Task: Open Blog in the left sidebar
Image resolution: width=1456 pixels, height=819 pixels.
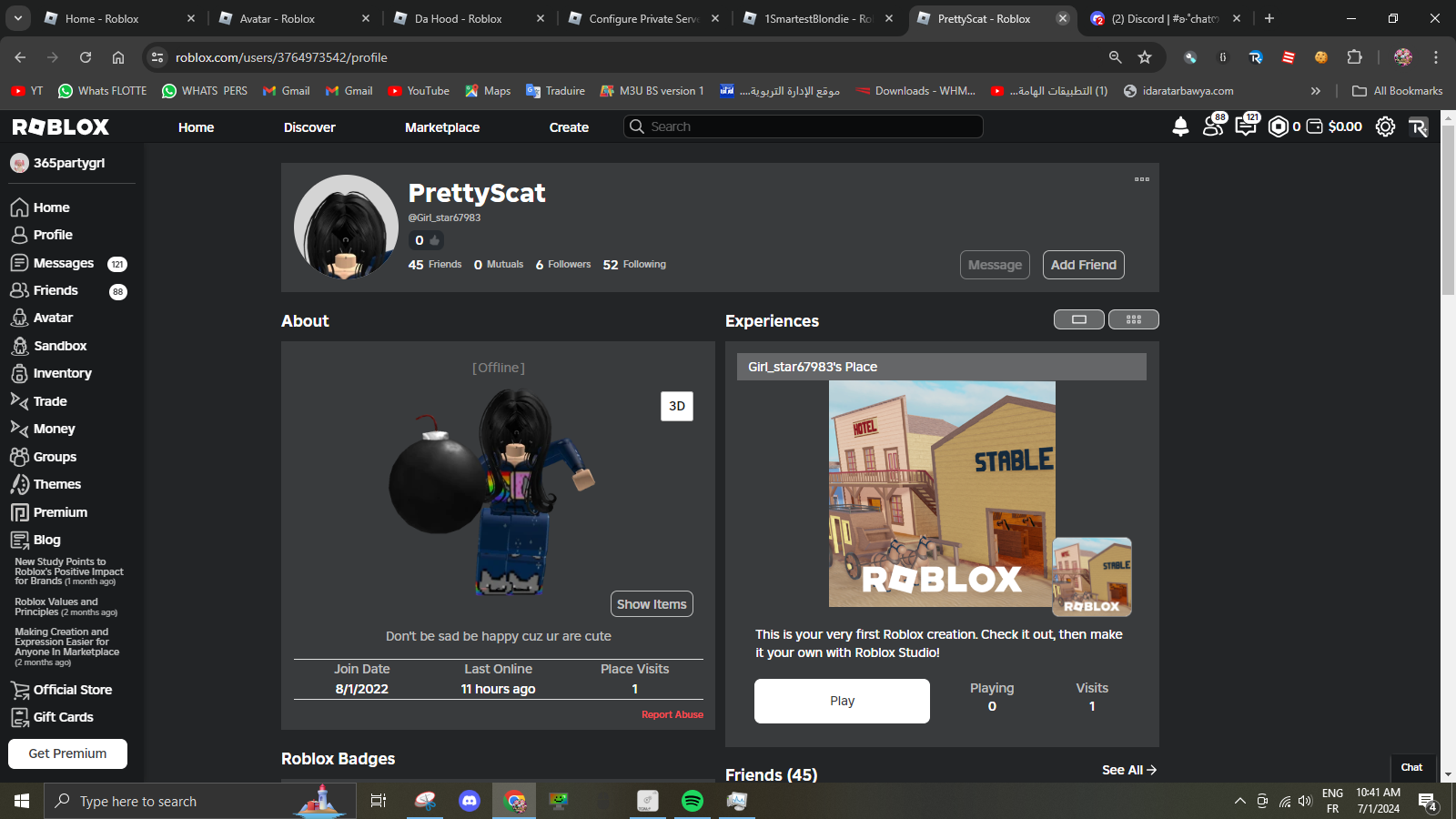Action: [x=35, y=540]
